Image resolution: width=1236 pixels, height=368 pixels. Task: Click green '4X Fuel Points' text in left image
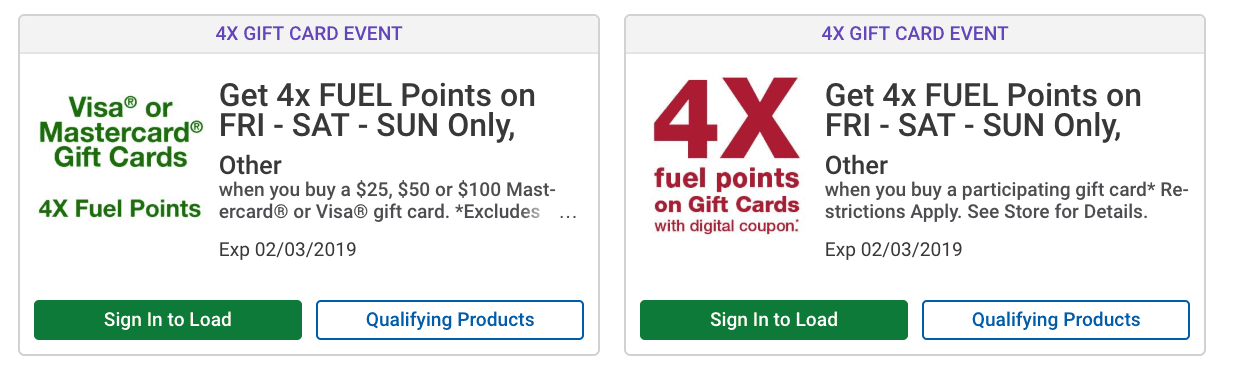click(x=120, y=209)
